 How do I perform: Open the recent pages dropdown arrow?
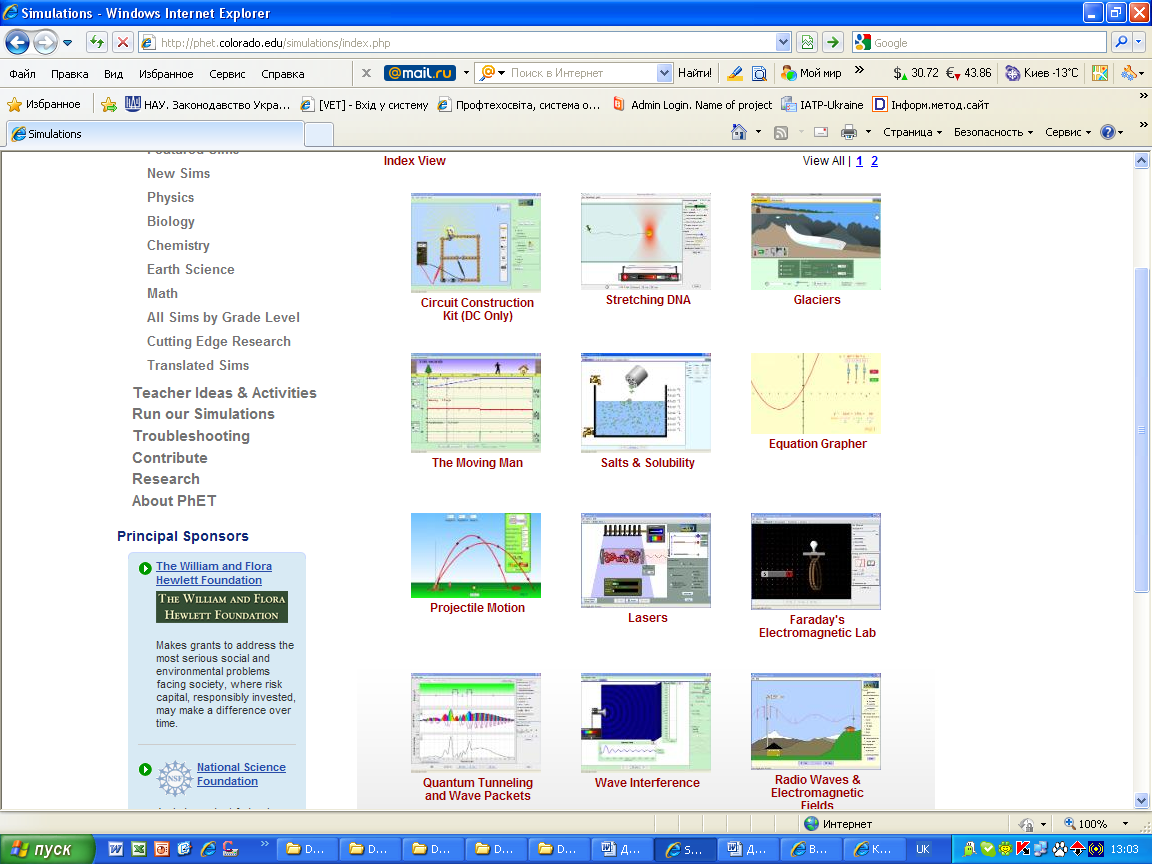pos(68,43)
